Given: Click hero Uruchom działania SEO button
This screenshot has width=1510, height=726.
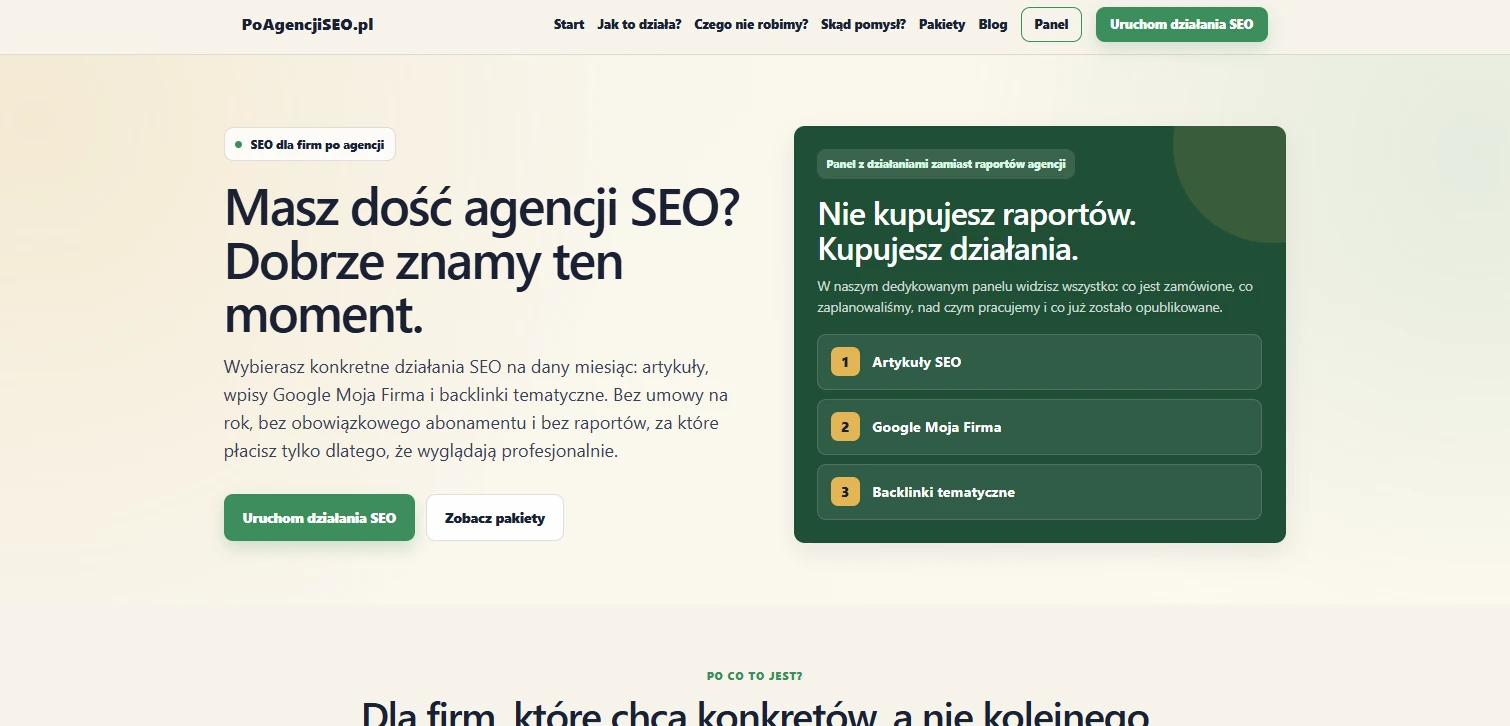Looking at the screenshot, I should 319,518.
